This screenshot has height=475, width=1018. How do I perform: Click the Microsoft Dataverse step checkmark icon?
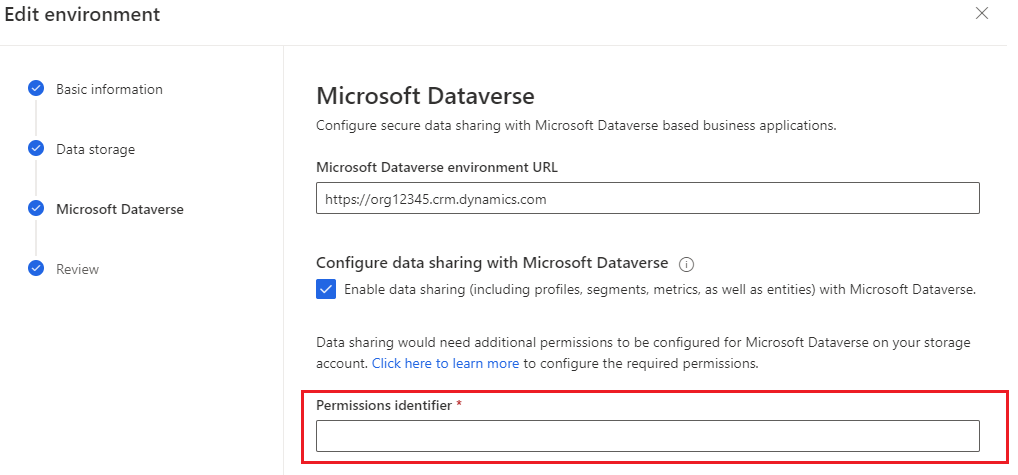(36, 209)
